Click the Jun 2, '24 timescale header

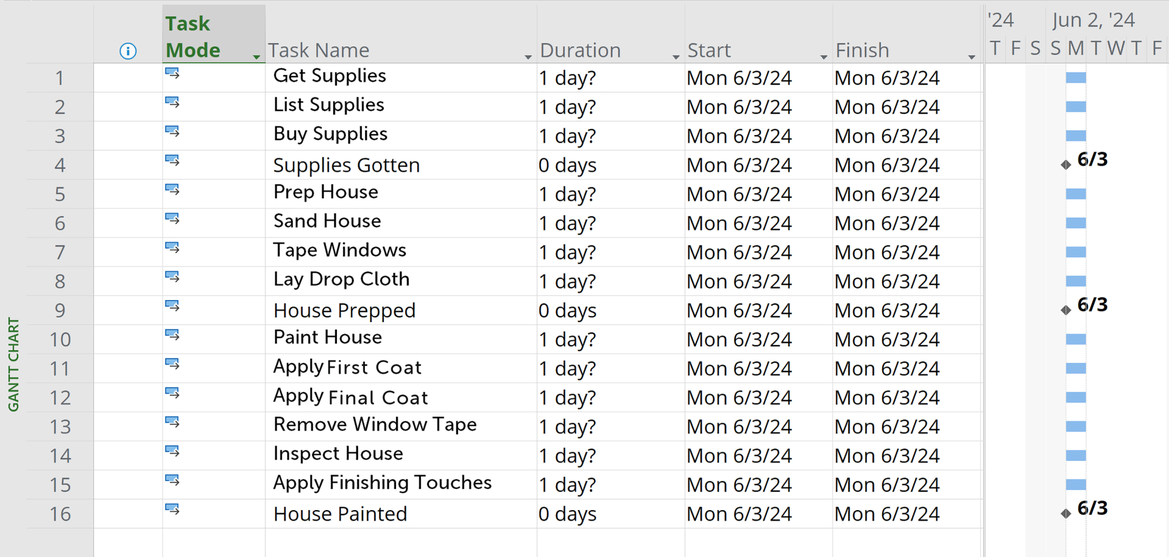point(1093,20)
